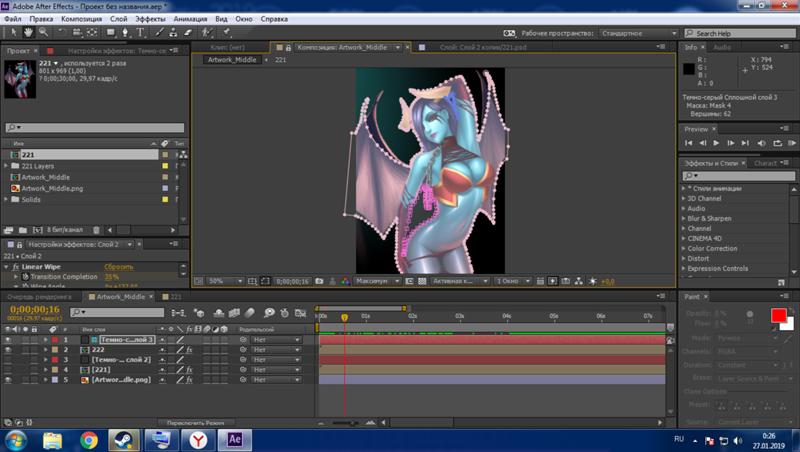Jump to first frame in Preview panel
Viewport: 800px width, 452px height.
(688, 143)
